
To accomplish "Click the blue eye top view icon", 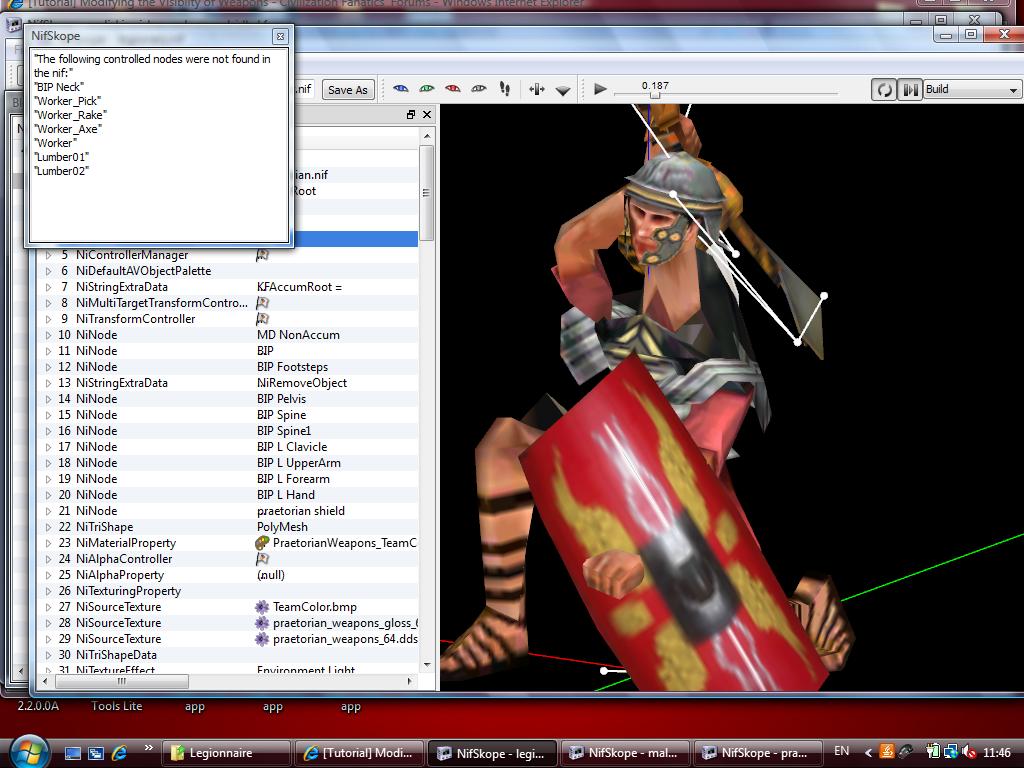I will coord(400,89).
